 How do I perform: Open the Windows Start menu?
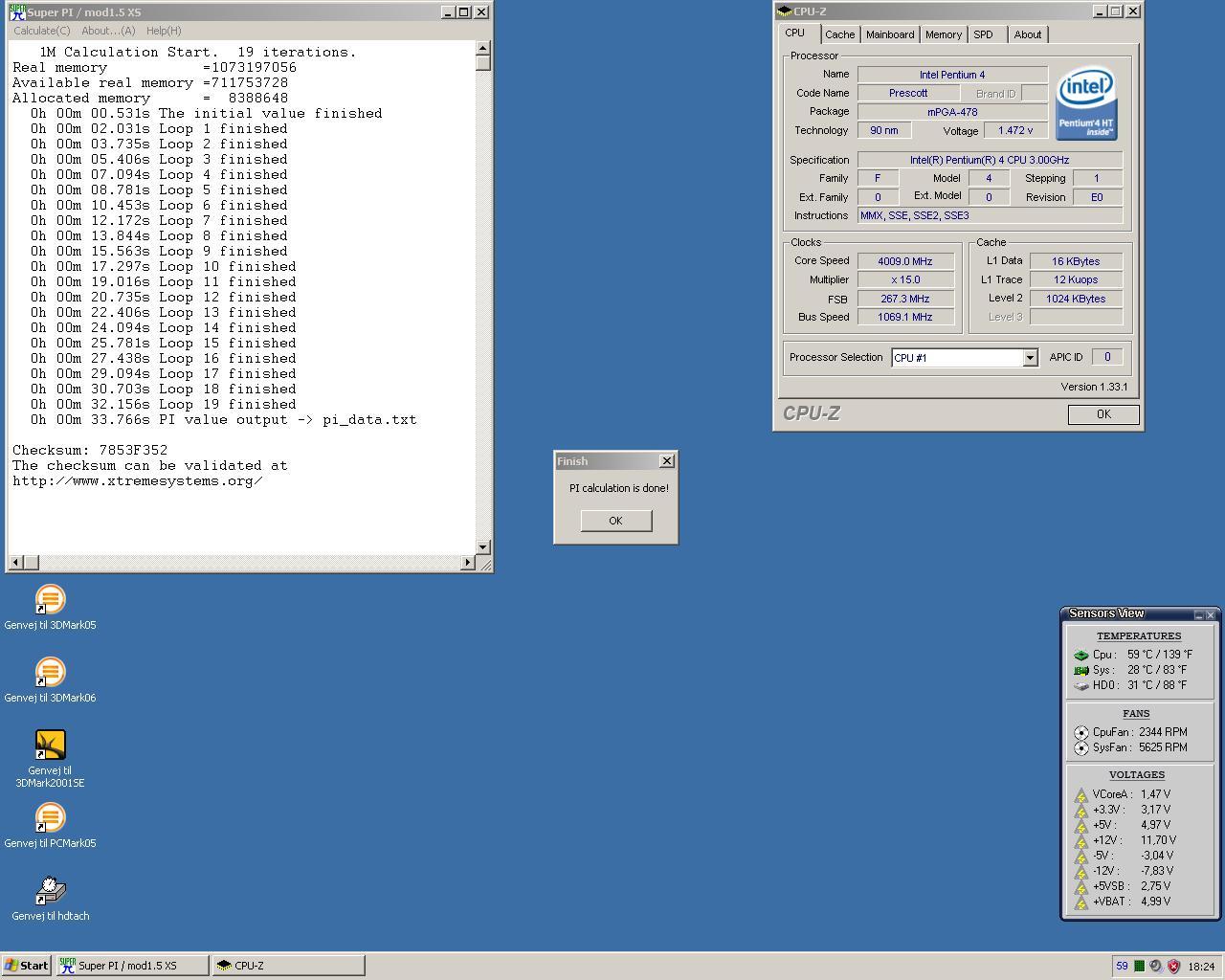point(26,966)
